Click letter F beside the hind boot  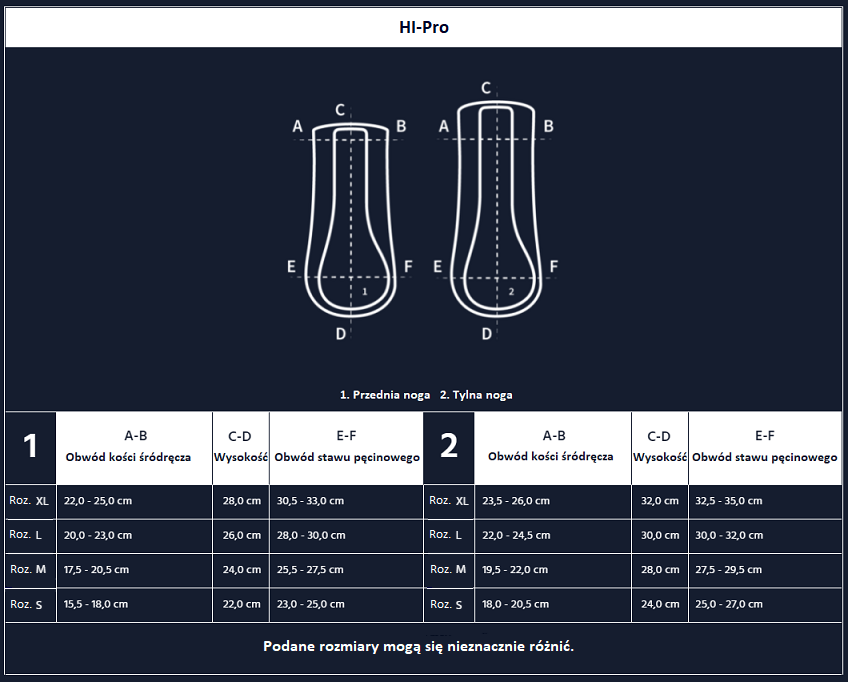click(553, 266)
